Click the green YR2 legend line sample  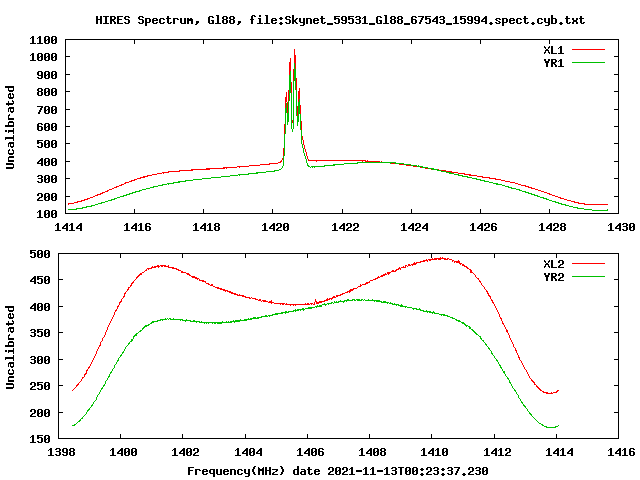(x=588, y=277)
